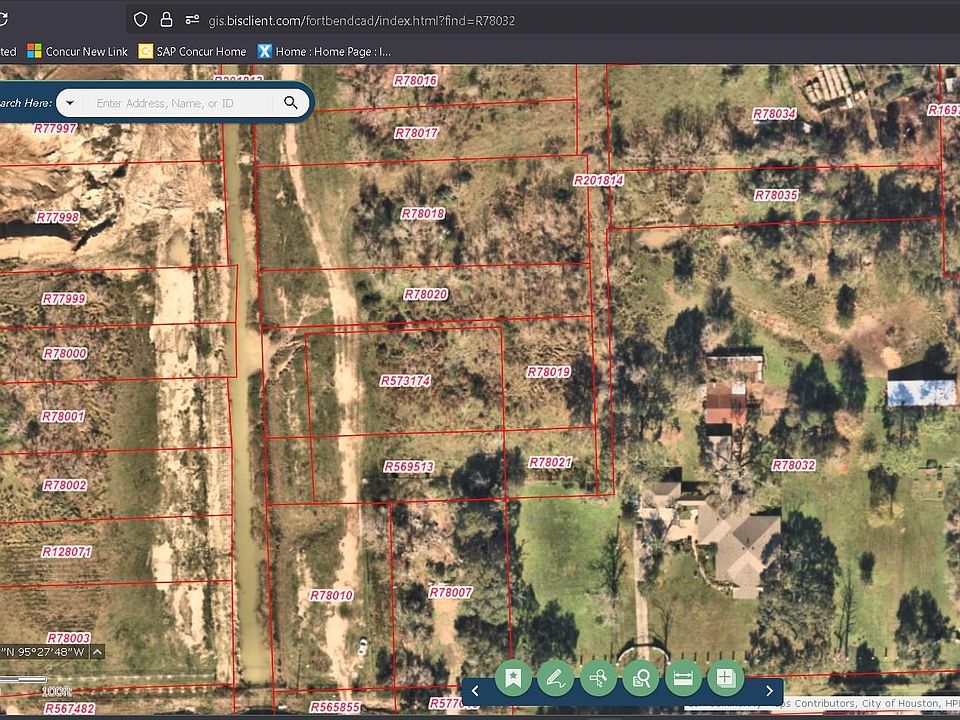The height and width of the screenshot is (720, 960).
Task: Select the Measure ruler tool
Action: click(x=684, y=679)
